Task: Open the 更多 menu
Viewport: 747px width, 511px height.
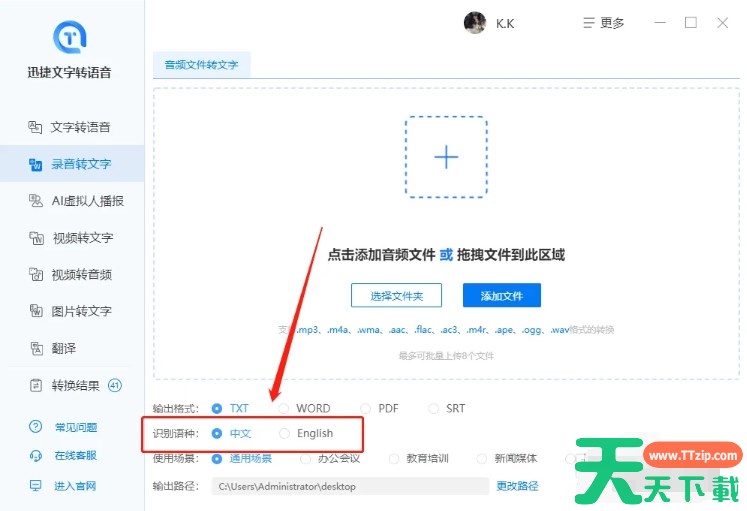Action: tap(604, 22)
